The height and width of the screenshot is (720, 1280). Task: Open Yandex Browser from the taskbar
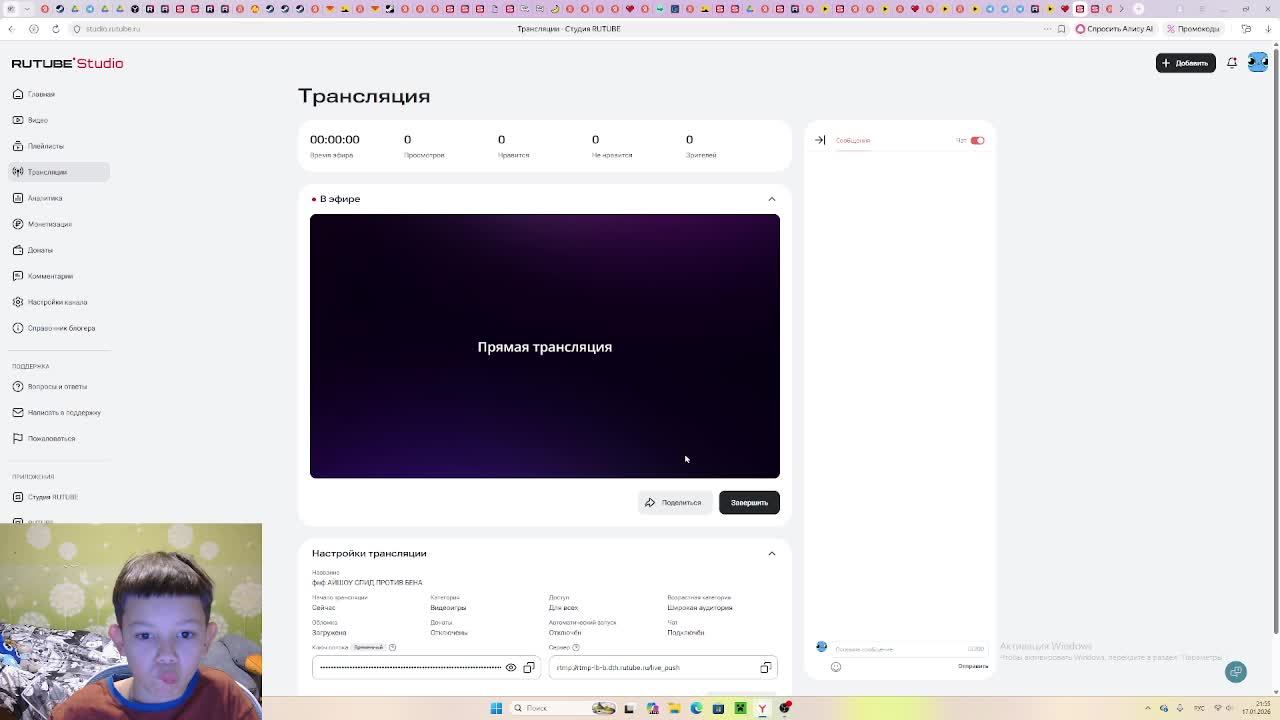click(x=762, y=708)
